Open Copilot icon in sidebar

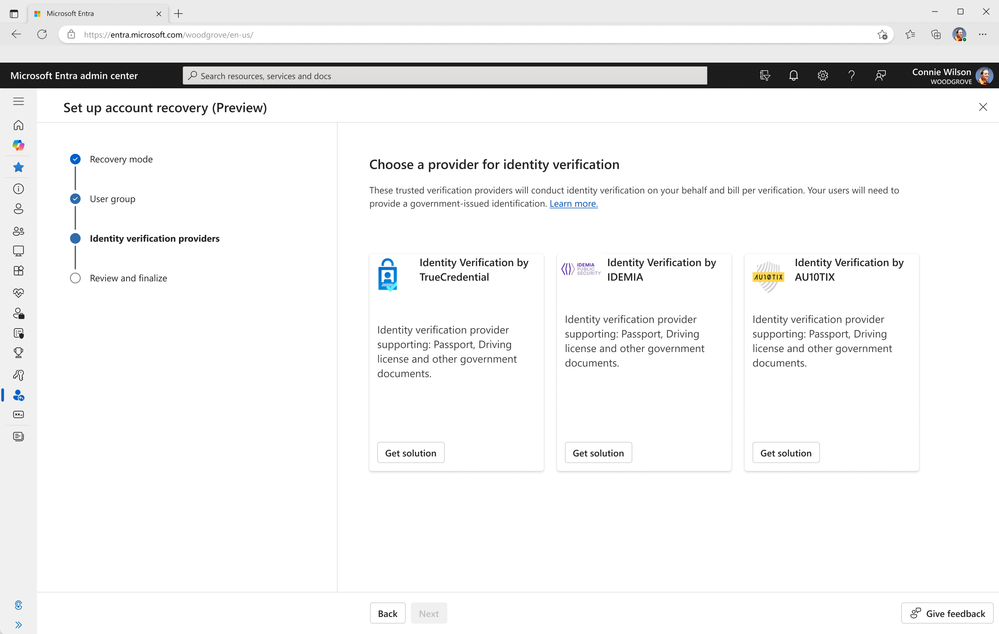point(18,145)
